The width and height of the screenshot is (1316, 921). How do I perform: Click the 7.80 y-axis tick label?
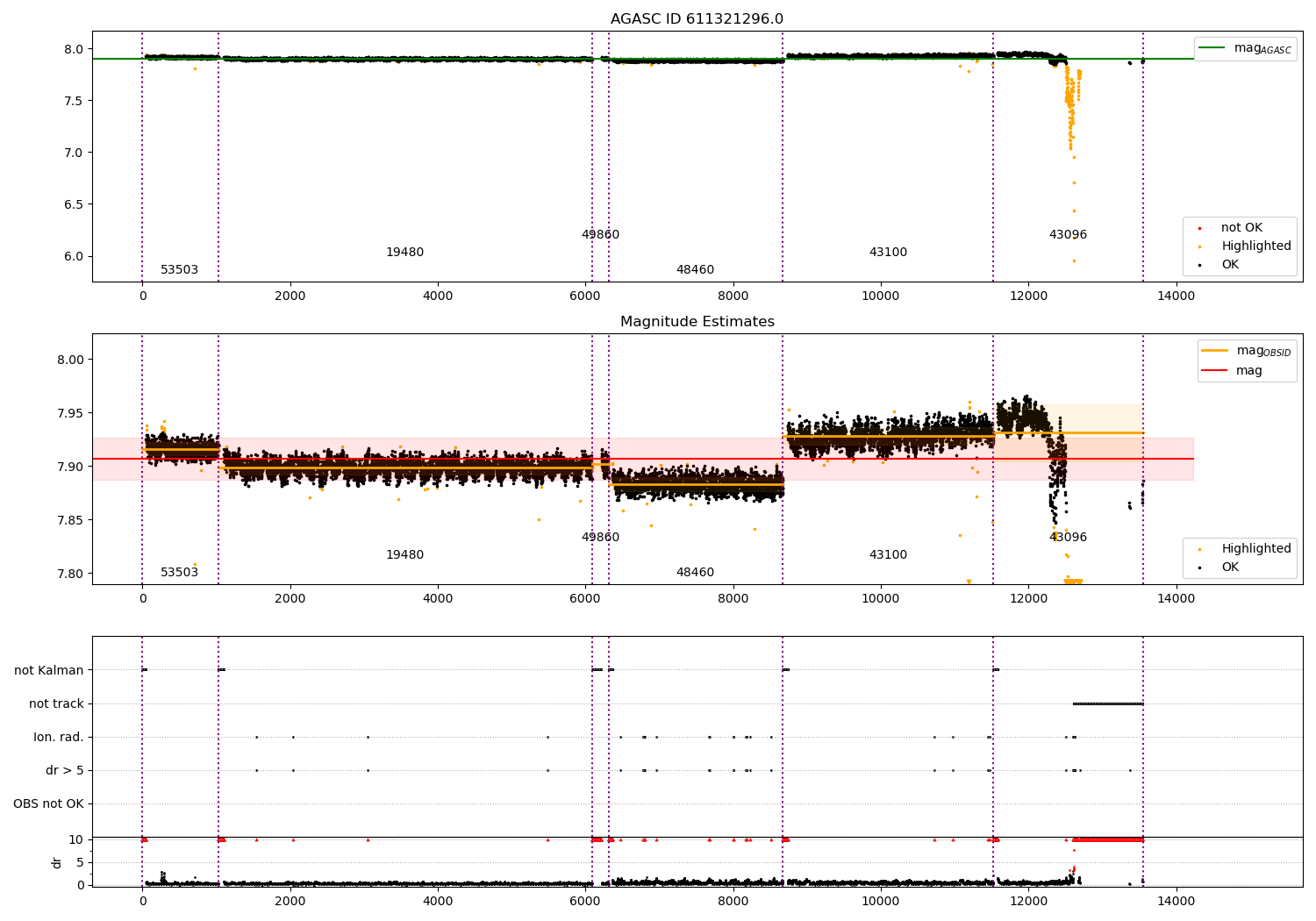pos(70,574)
